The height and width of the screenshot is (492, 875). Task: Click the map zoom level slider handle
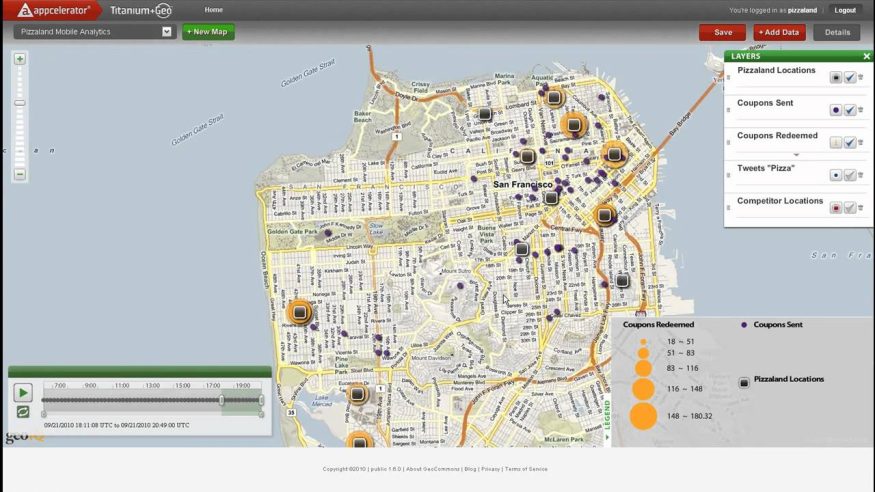click(20, 103)
